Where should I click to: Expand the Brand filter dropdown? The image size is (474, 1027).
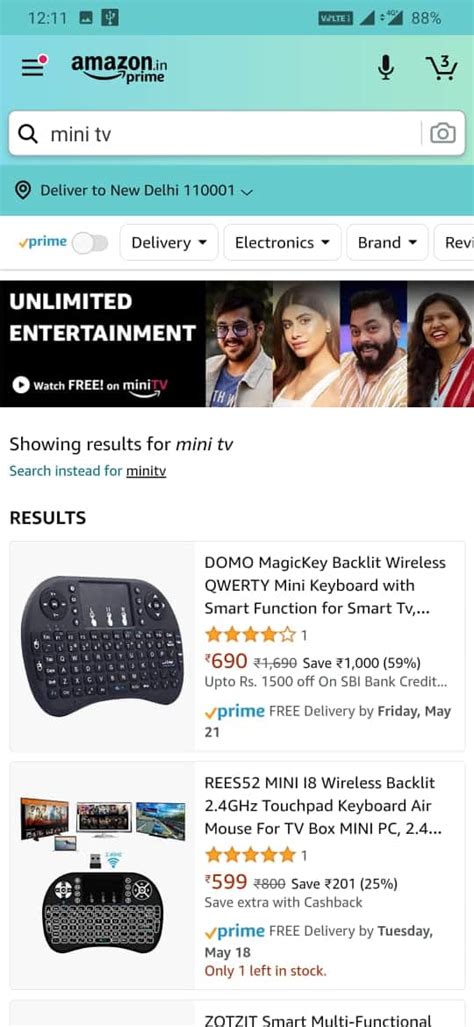(x=387, y=243)
